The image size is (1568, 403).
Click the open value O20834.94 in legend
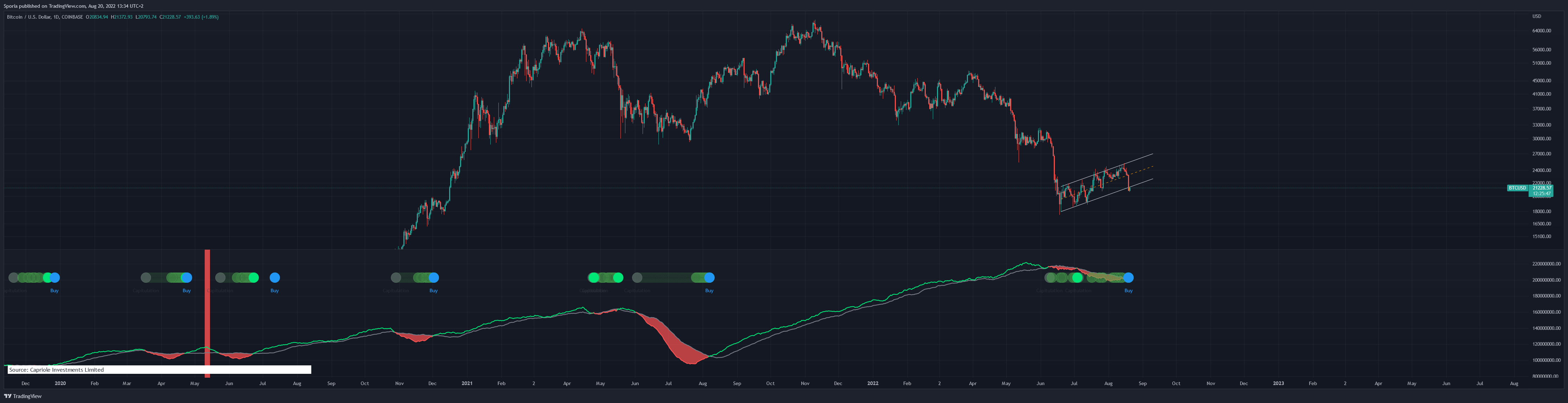point(97,17)
